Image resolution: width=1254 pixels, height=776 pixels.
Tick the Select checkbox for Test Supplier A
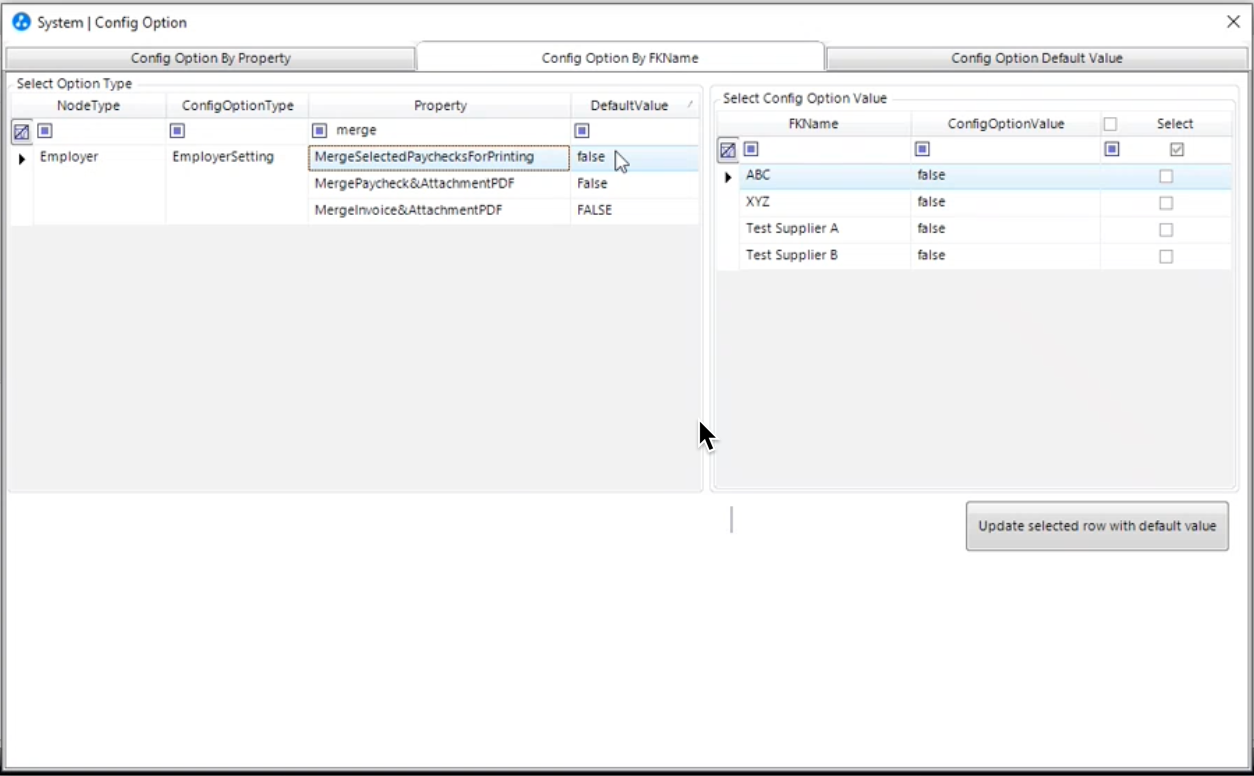pos(1166,230)
